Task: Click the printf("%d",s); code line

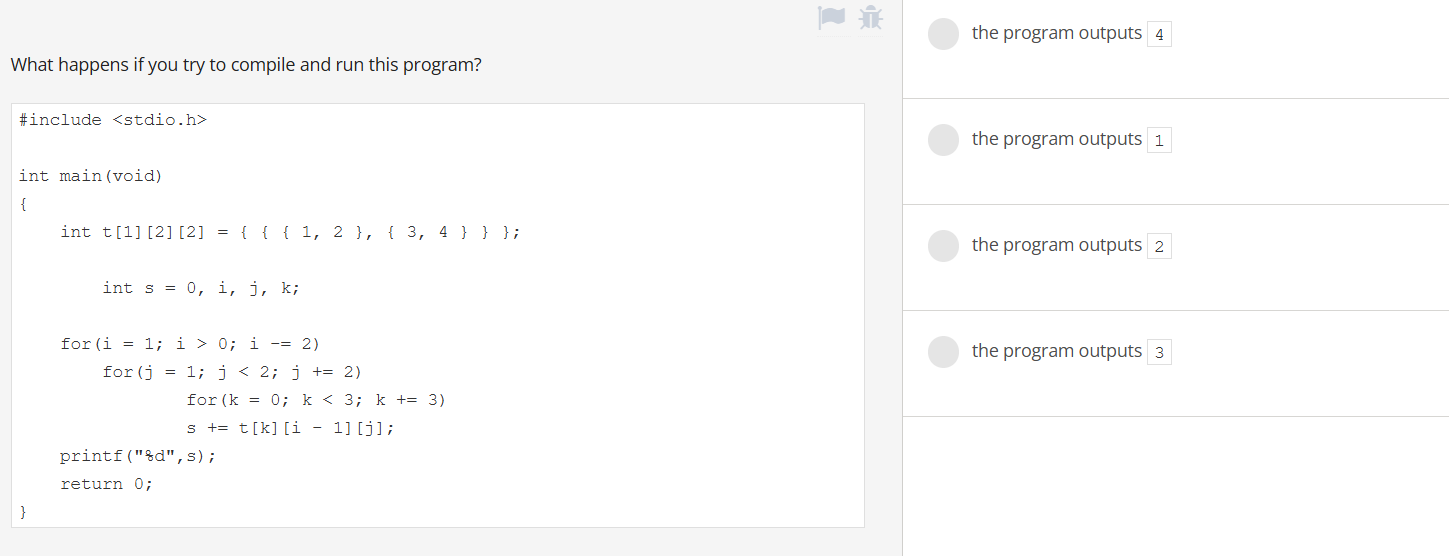Action: [138, 456]
